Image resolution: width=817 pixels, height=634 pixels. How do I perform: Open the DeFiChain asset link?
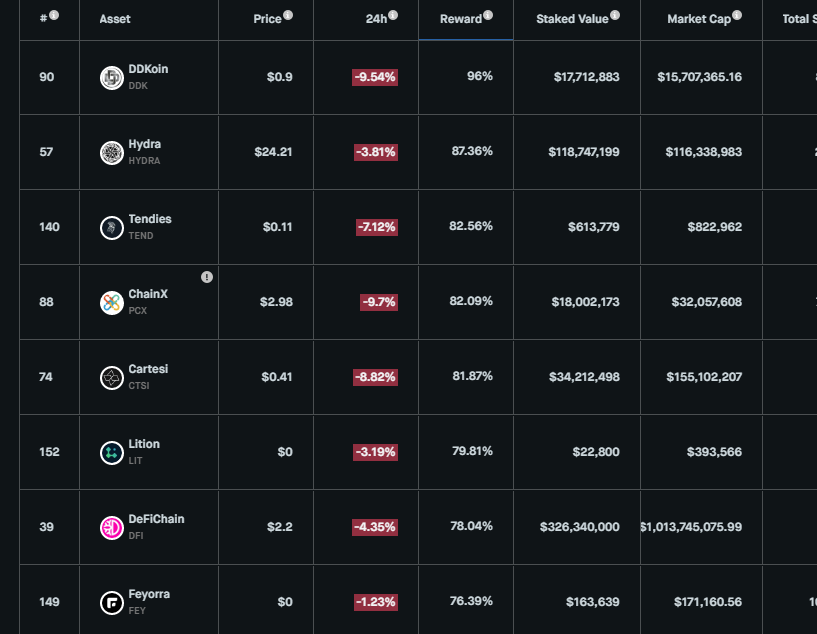(x=156, y=519)
